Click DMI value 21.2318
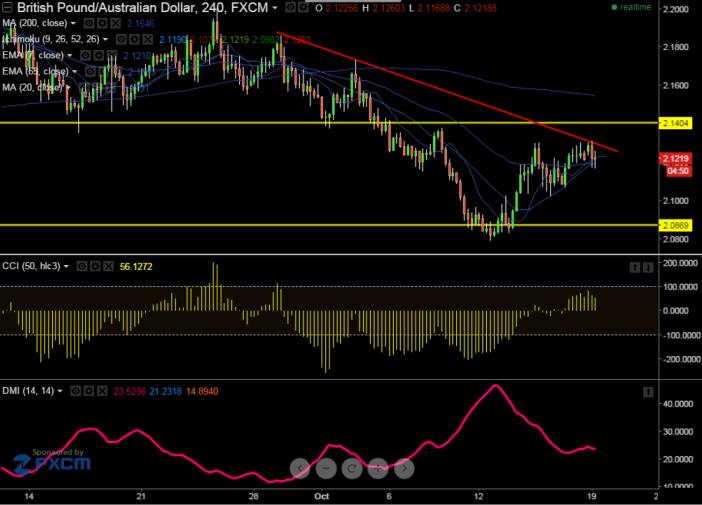702x505 pixels. point(166,392)
